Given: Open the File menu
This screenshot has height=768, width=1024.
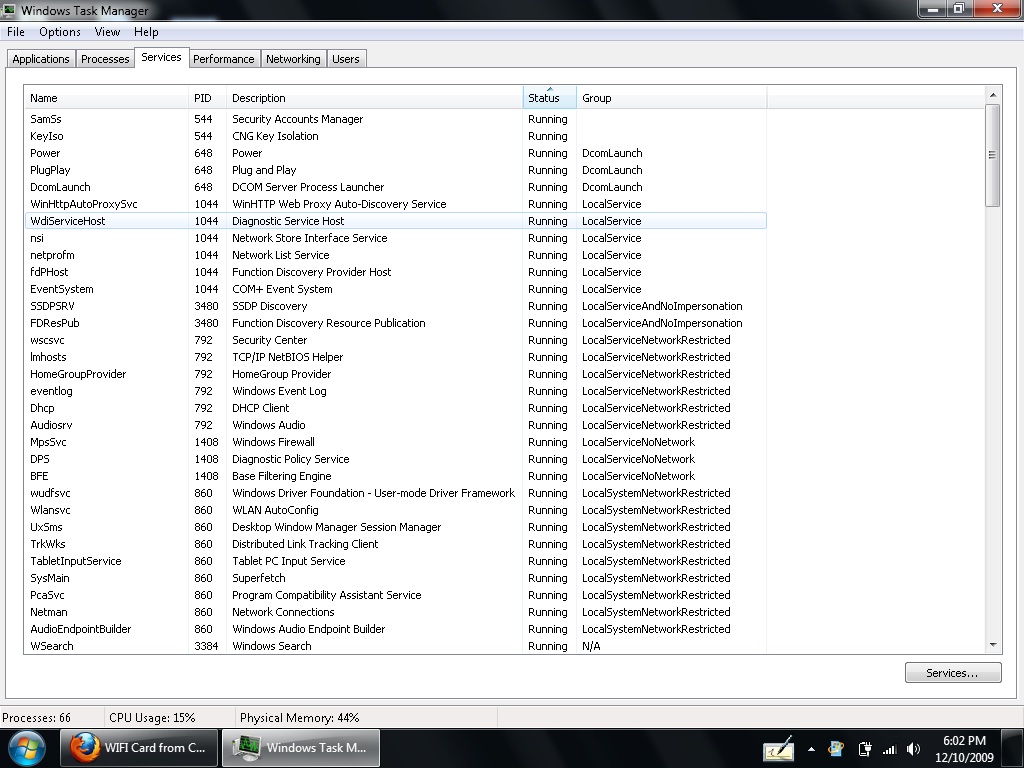Looking at the screenshot, I should click(x=16, y=32).
